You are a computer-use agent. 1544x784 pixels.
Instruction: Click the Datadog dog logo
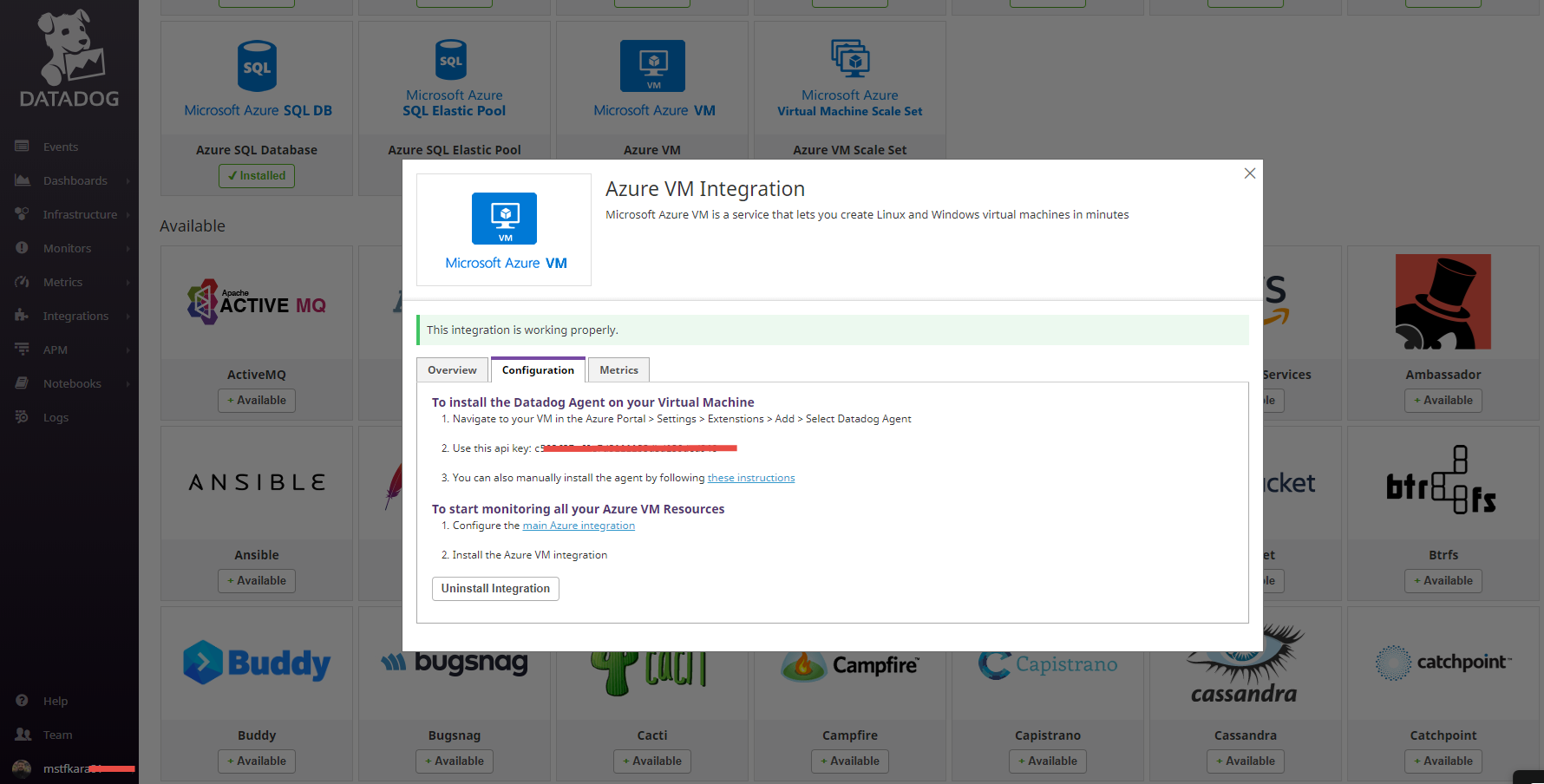[x=69, y=57]
